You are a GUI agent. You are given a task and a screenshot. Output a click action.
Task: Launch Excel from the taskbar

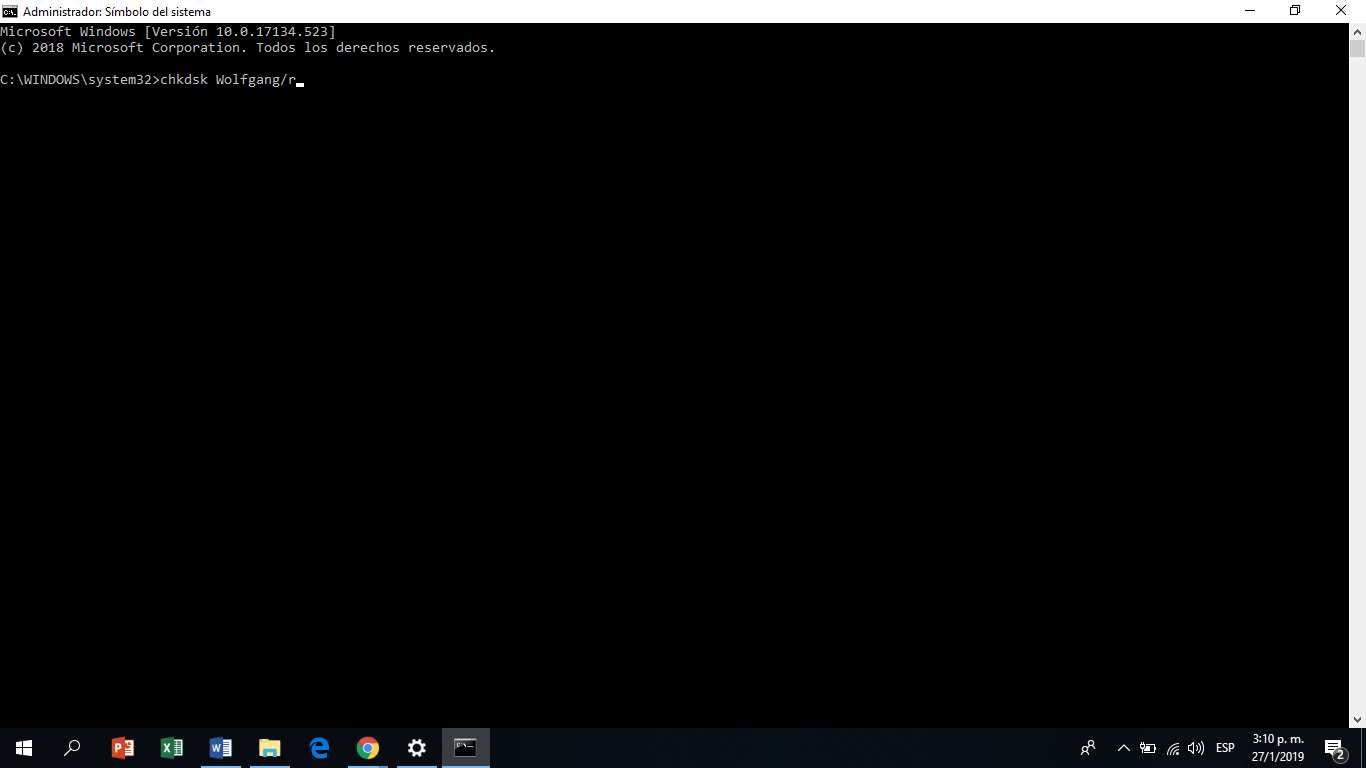click(x=171, y=747)
